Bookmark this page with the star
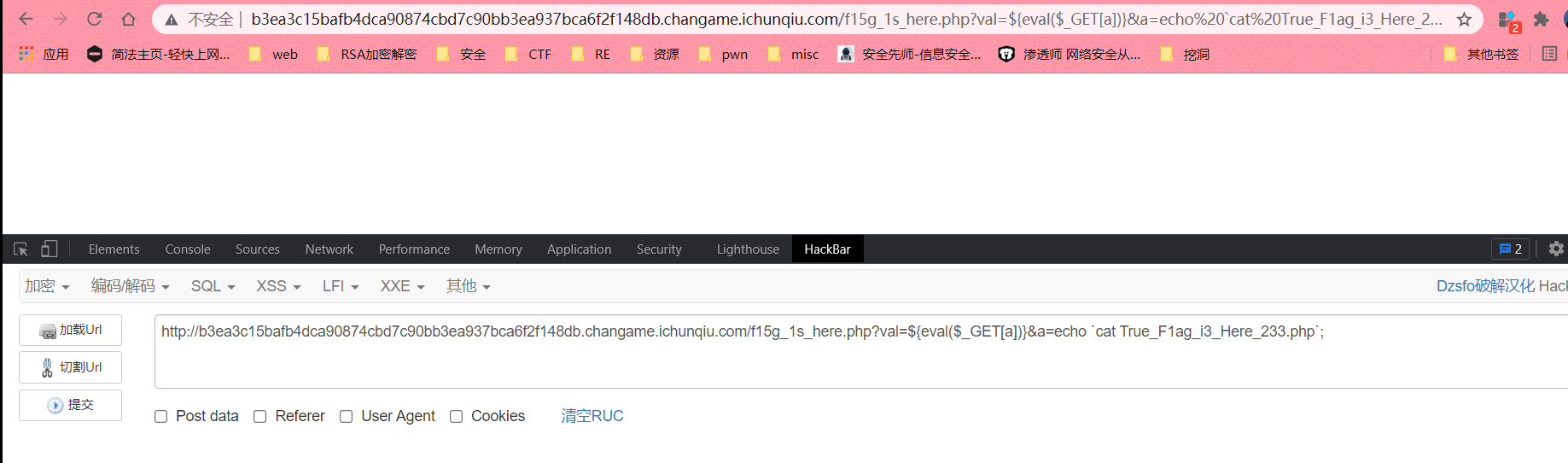This screenshot has width=1568, height=463. (1464, 19)
